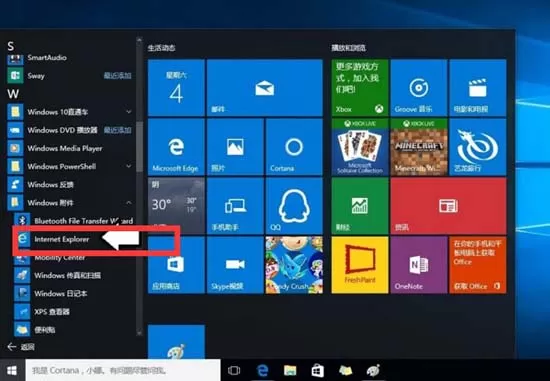
Task: Expand Windows PowerShell folder chevron
Action: pyautogui.click(x=129, y=166)
